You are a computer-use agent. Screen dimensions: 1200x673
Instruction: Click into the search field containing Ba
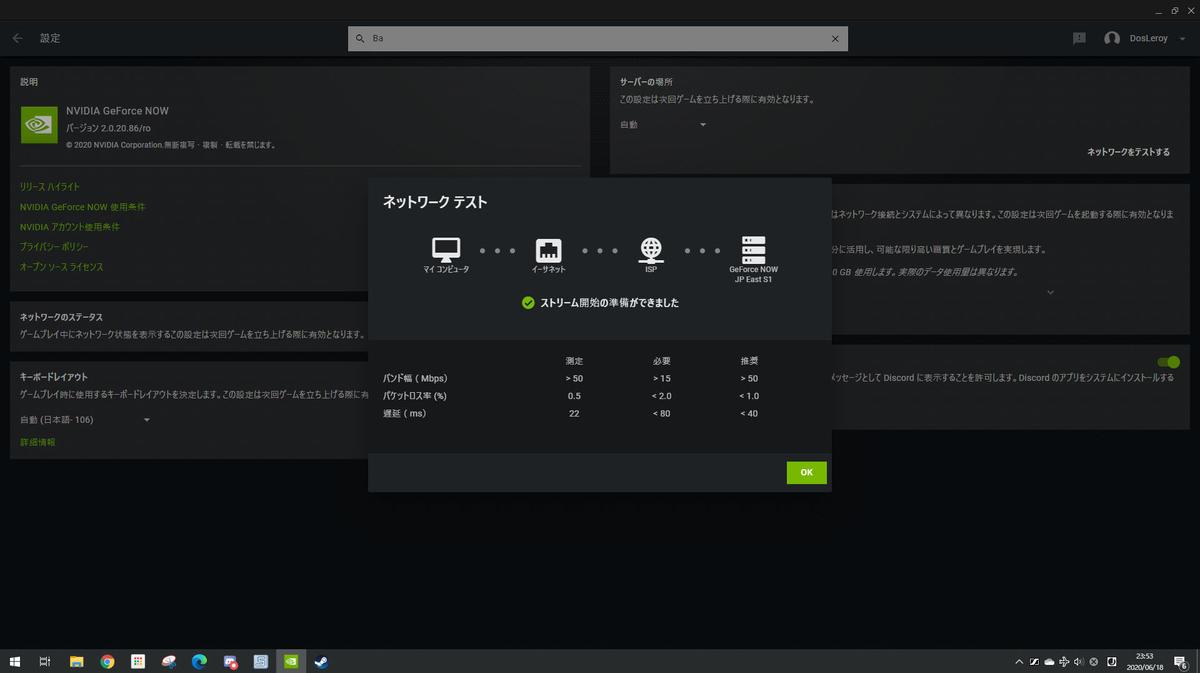point(598,38)
